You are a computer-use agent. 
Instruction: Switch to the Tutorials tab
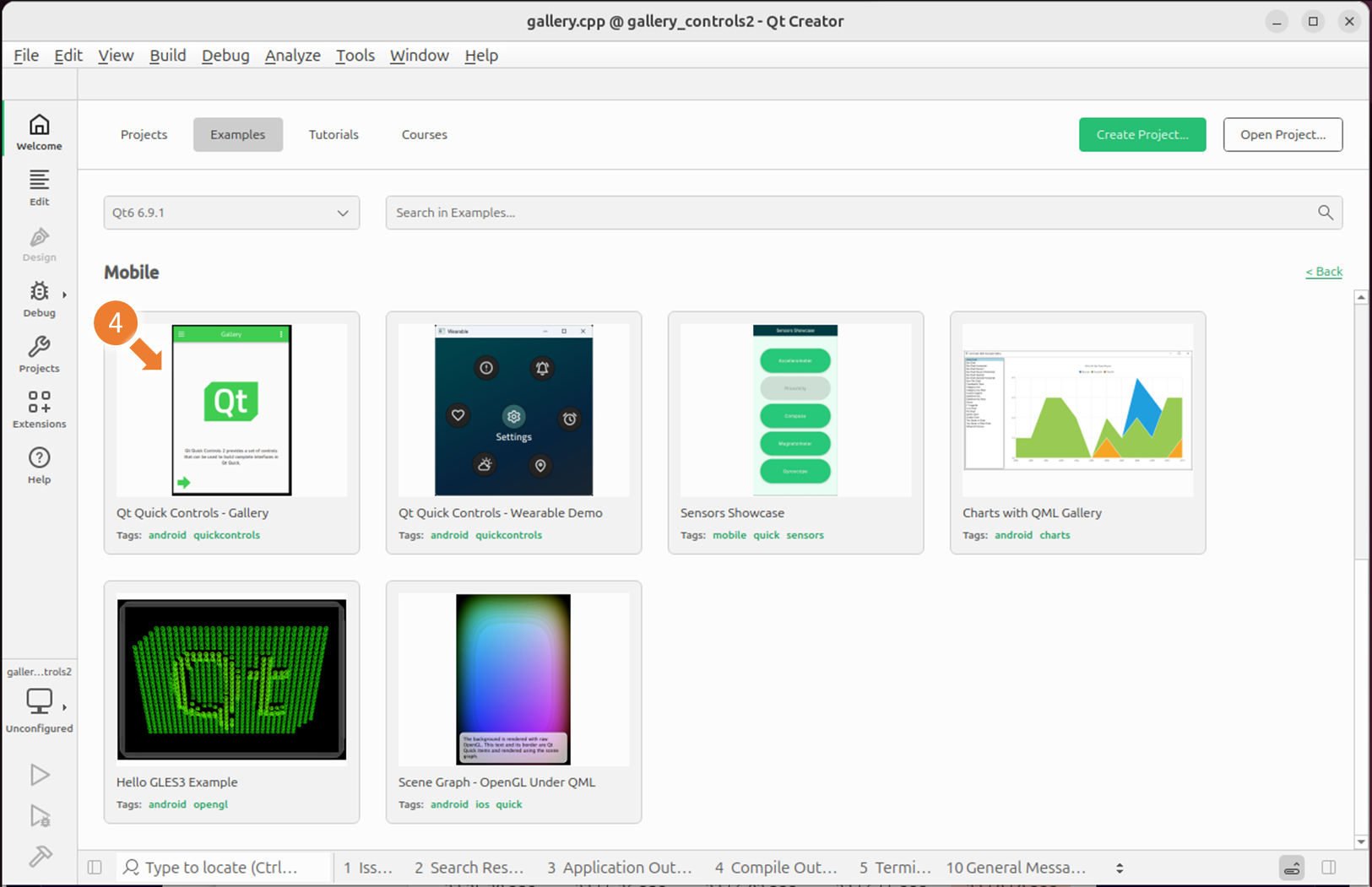tap(334, 135)
